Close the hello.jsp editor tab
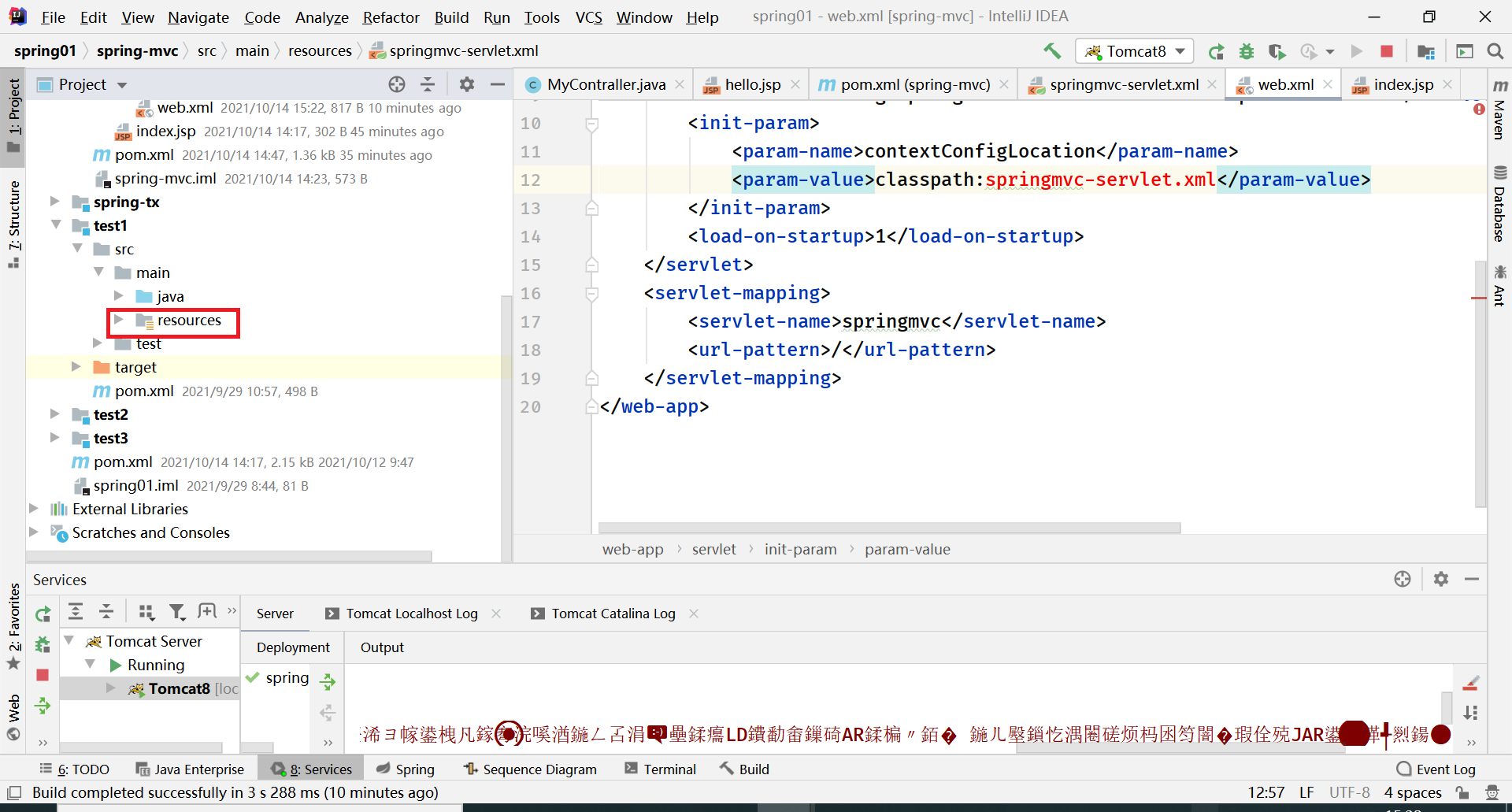Viewport: 1512px width, 812px height. 795,84
